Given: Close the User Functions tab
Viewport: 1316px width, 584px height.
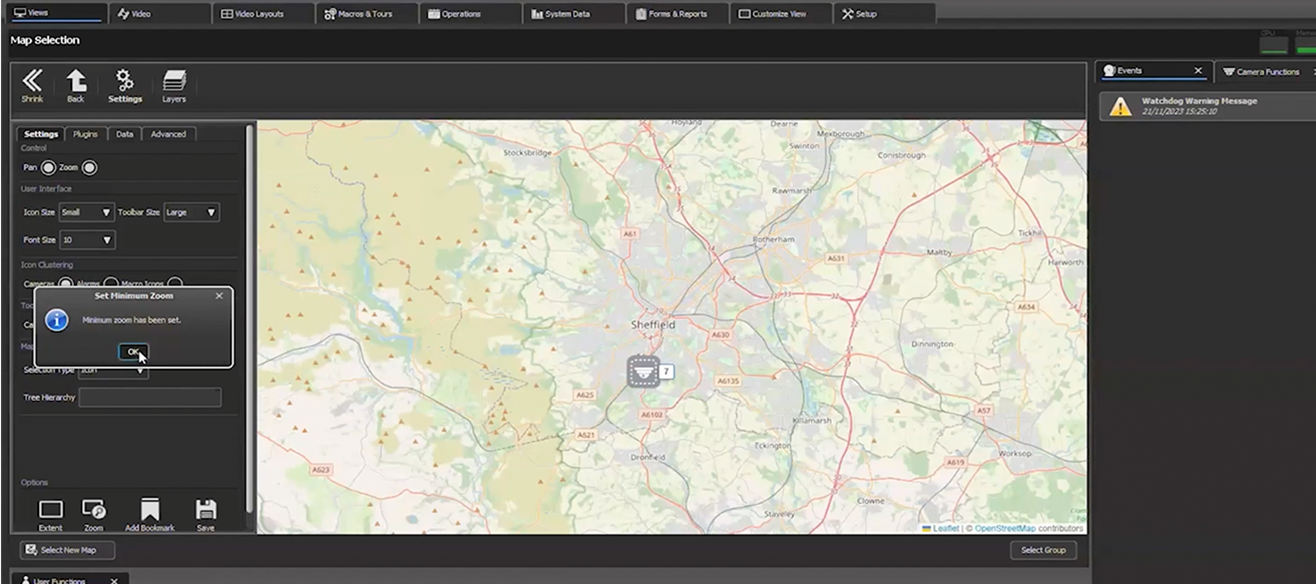Looking at the screenshot, I should point(114,580).
